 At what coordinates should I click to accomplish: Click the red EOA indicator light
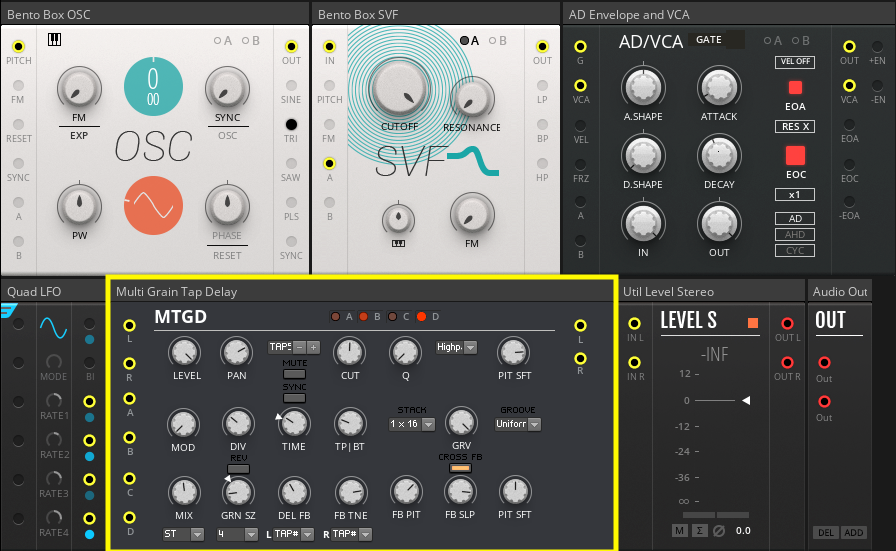coord(795,87)
